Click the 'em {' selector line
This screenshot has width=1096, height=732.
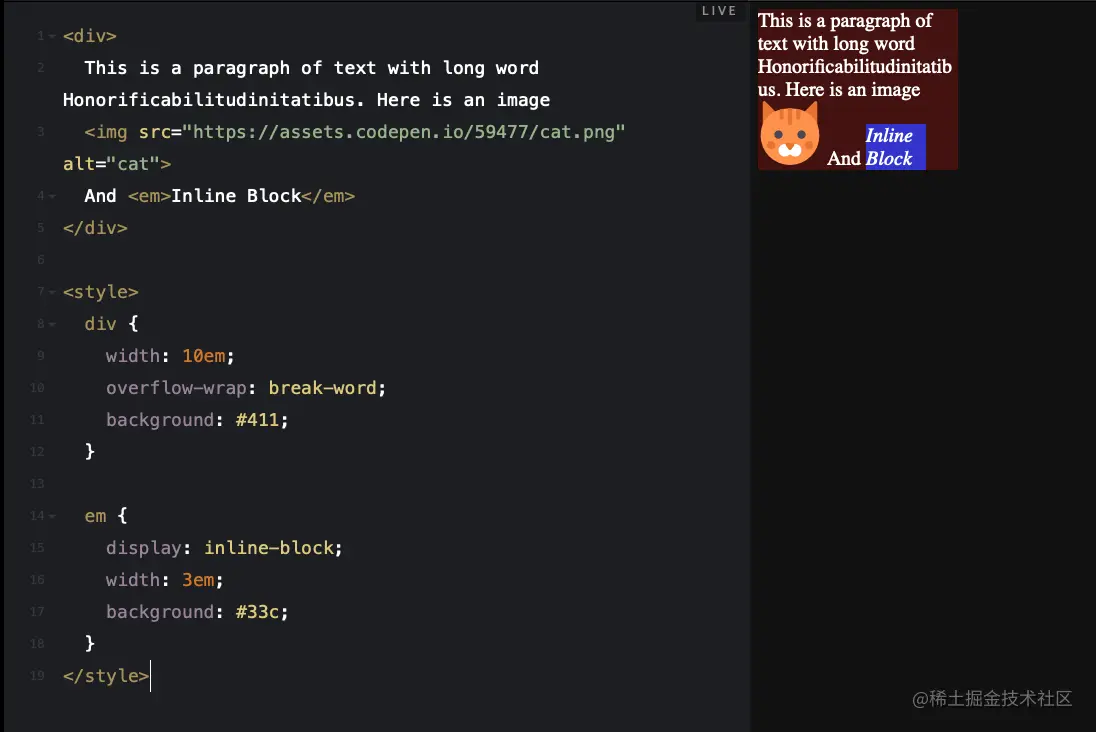tap(106, 516)
